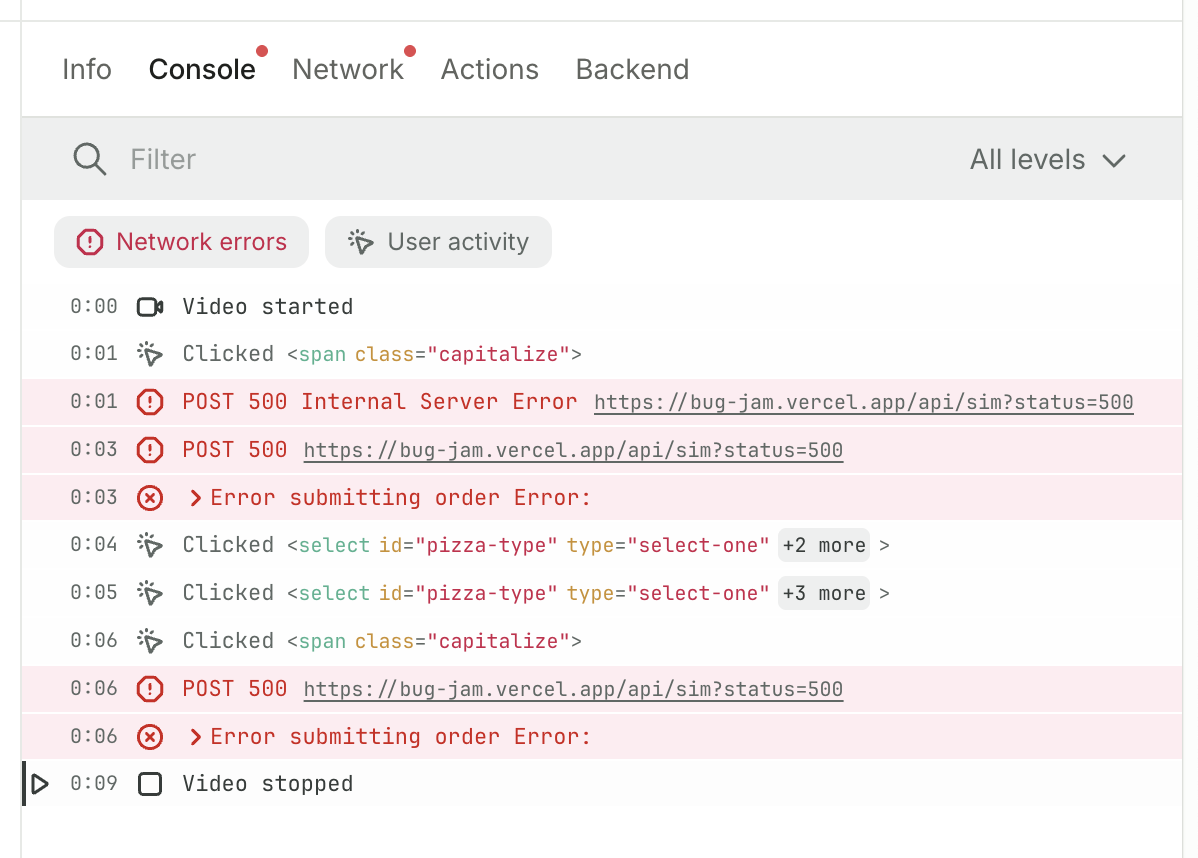Open the Backend tab
This screenshot has width=1198, height=858.
[x=632, y=70]
